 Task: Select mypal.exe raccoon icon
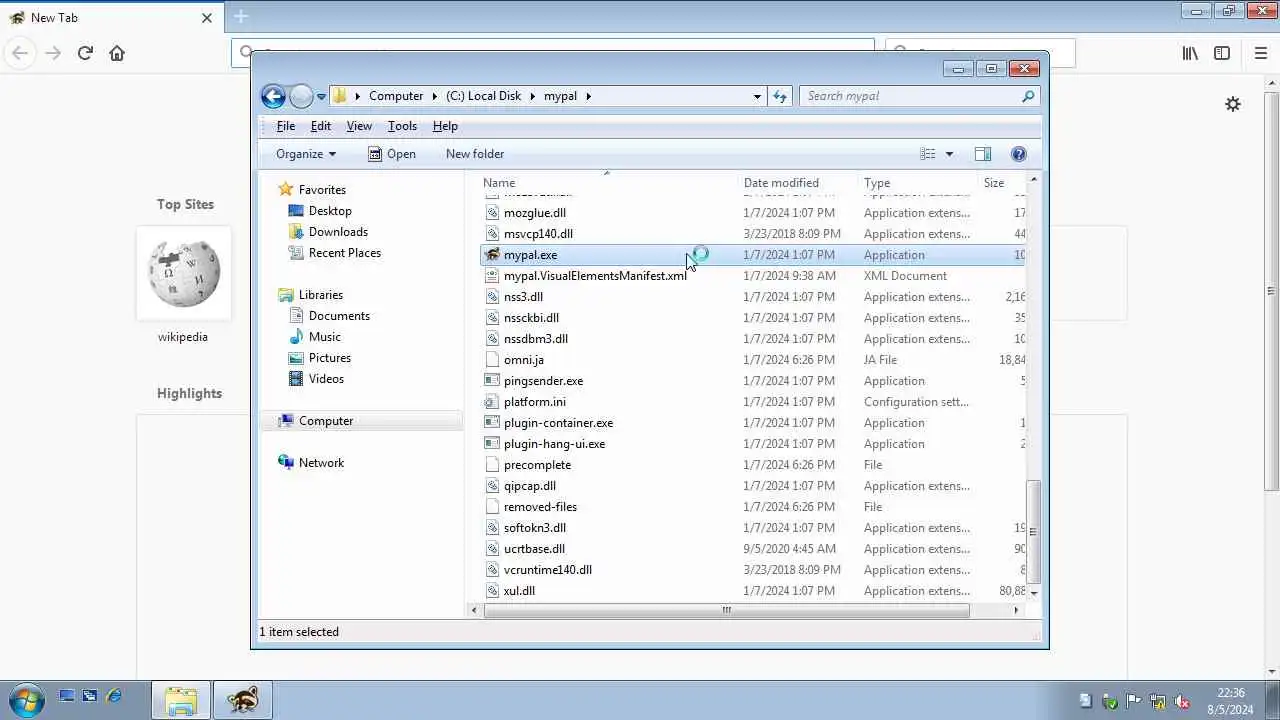pos(492,255)
